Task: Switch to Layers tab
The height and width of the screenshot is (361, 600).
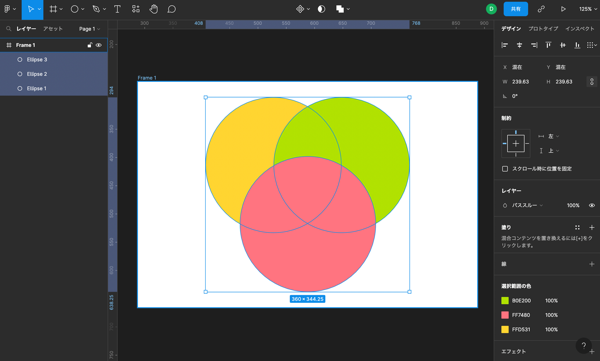Action: 26,29
